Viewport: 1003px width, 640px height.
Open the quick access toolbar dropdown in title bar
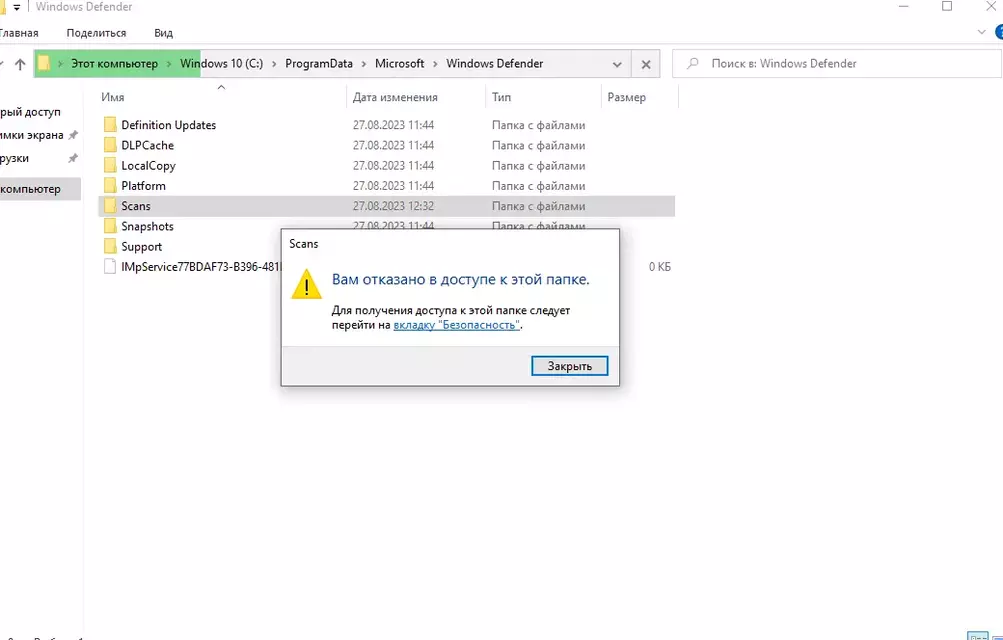point(16,7)
